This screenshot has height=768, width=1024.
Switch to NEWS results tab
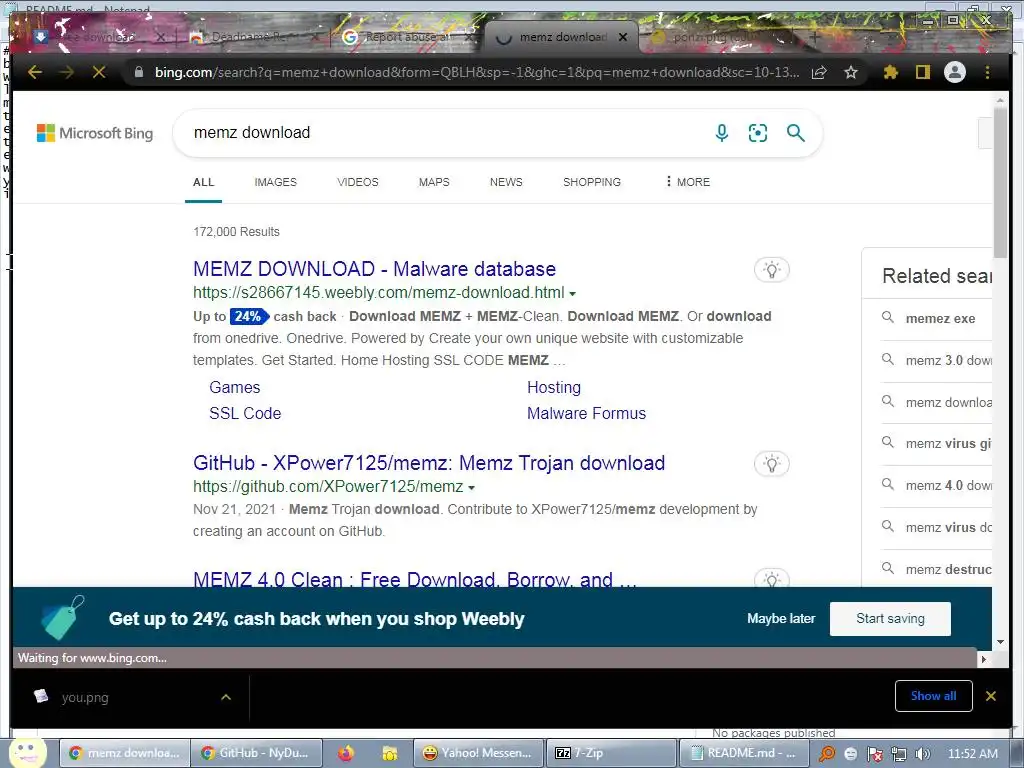click(x=506, y=182)
